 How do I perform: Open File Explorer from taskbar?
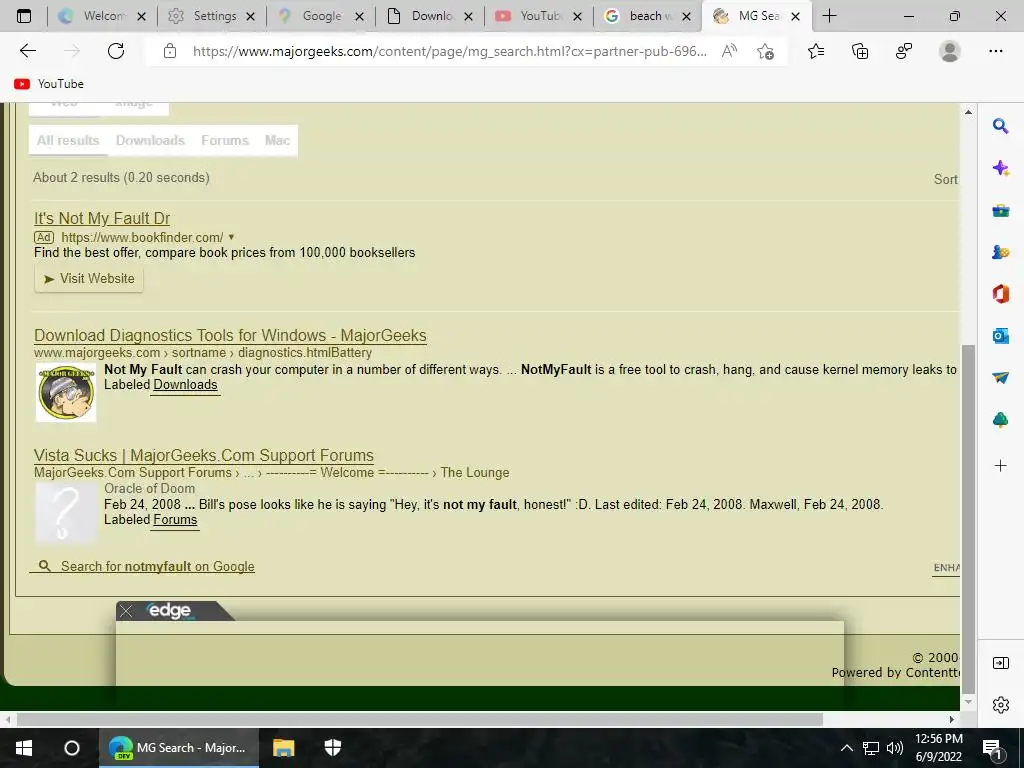283,748
